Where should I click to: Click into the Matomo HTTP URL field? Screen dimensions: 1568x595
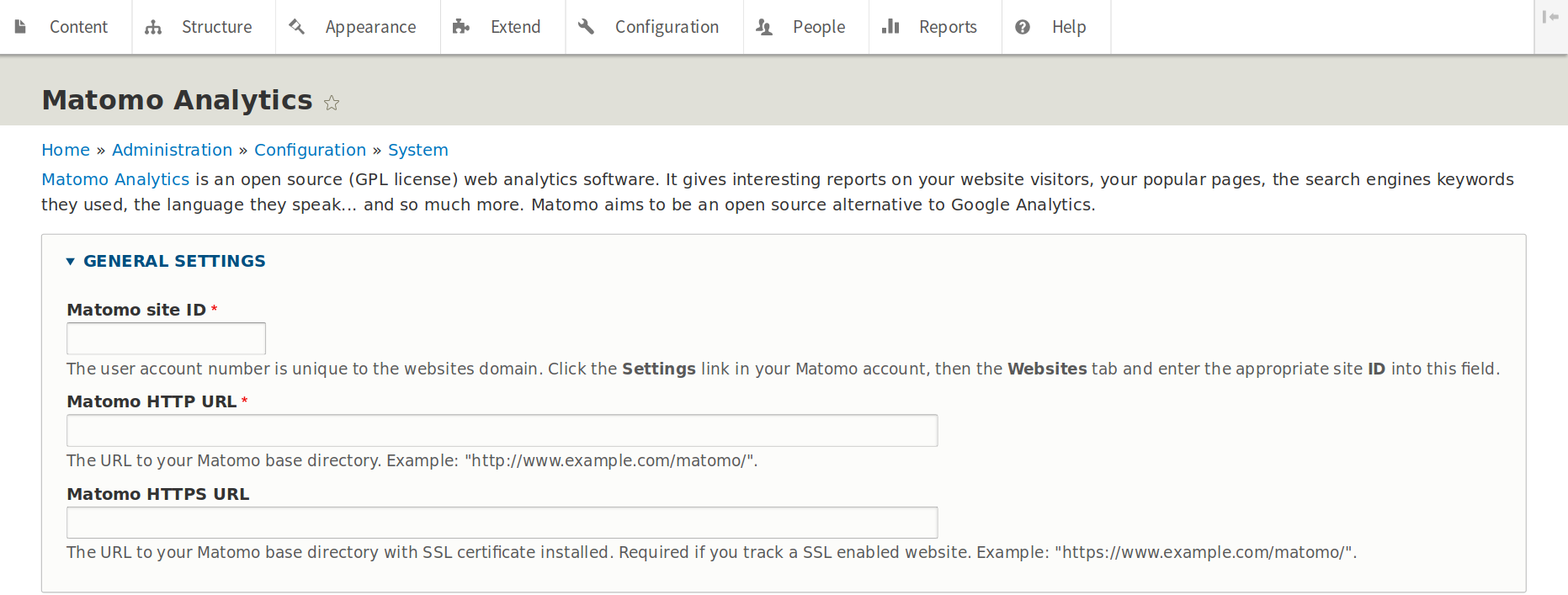pos(502,430)
